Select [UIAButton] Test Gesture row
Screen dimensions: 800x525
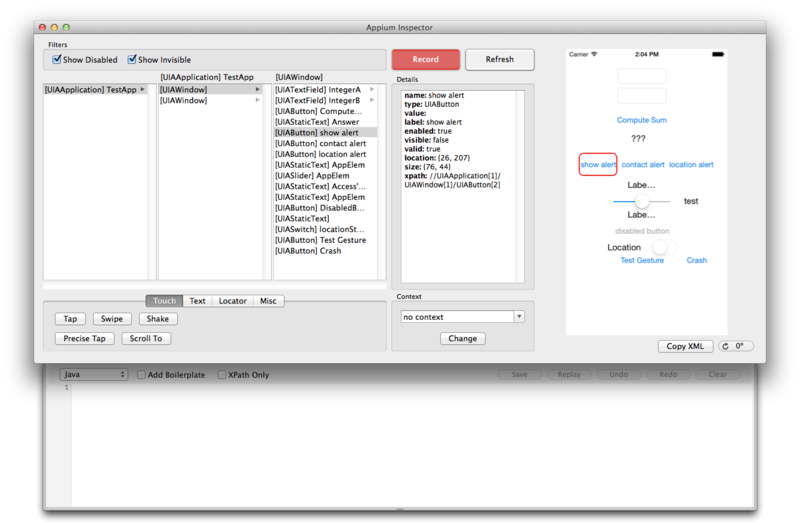[326, 240]
